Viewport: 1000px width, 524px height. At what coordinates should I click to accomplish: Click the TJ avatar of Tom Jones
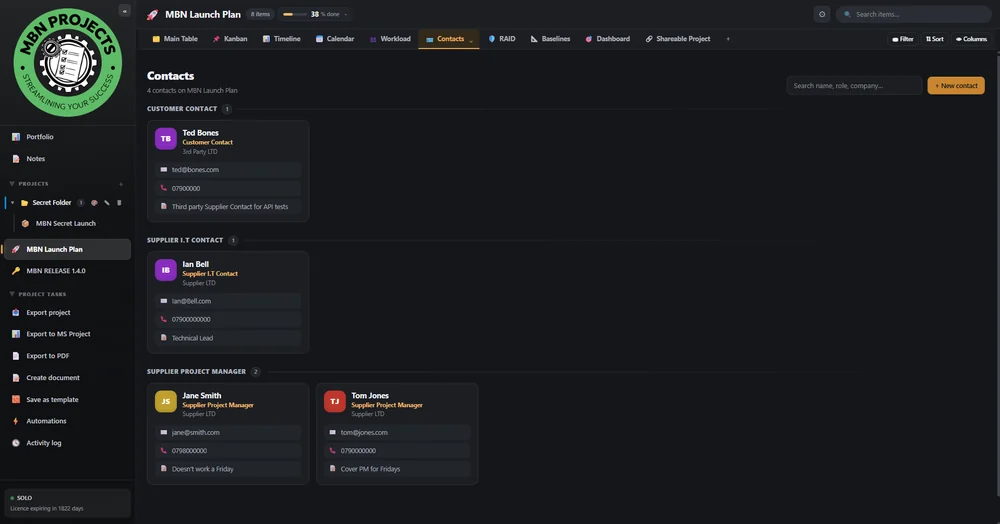click(x=335, y=401)
